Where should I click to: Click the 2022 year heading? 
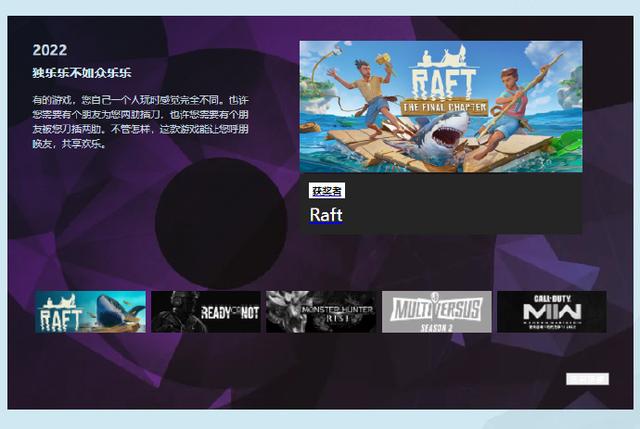pos(49,49)
